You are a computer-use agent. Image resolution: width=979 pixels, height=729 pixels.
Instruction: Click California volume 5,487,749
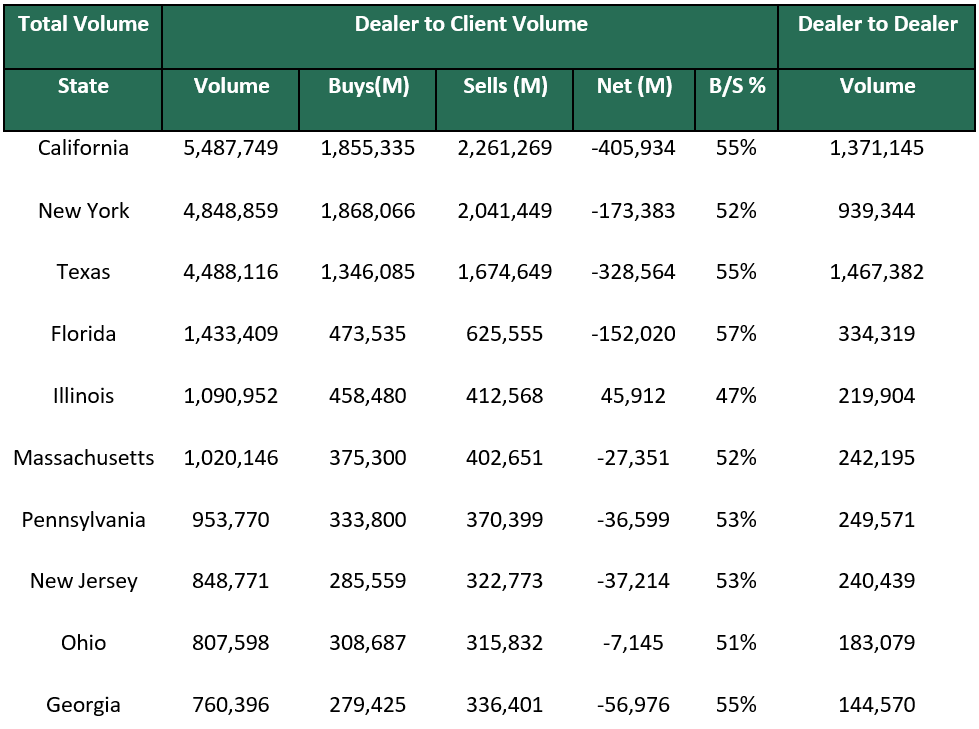click(230, 148)
